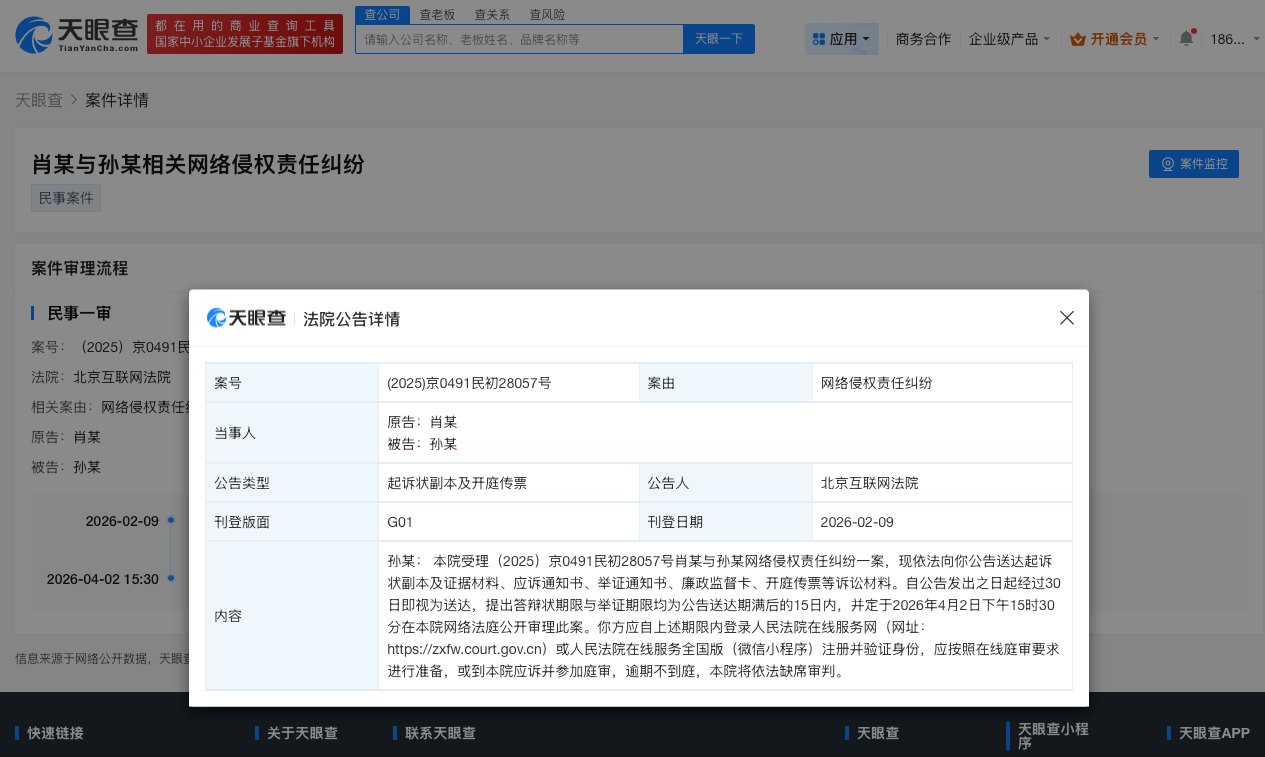Close the 法院公告详情 modal

[x=1066, y=318]
